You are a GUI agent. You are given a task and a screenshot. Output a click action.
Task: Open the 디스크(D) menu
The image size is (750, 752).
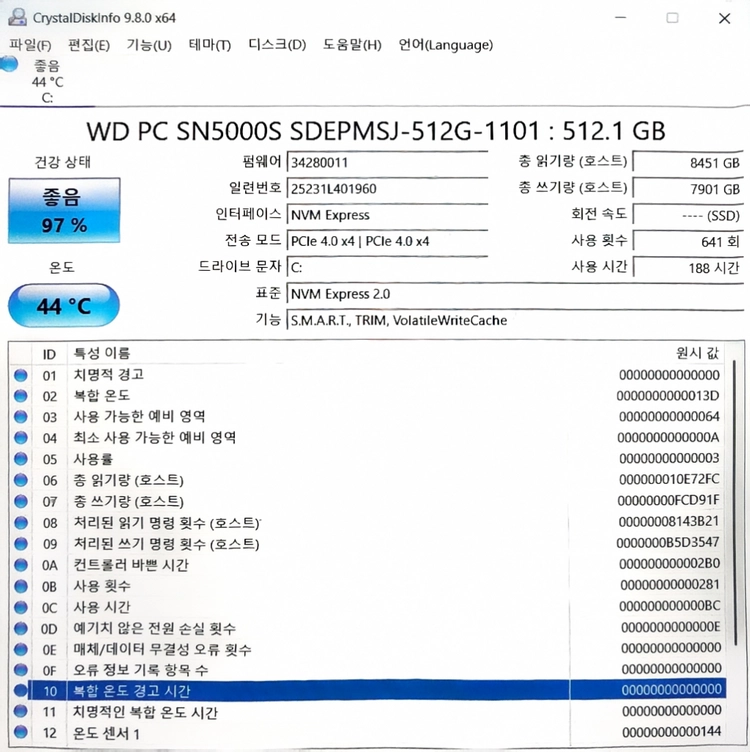[277, 45]
